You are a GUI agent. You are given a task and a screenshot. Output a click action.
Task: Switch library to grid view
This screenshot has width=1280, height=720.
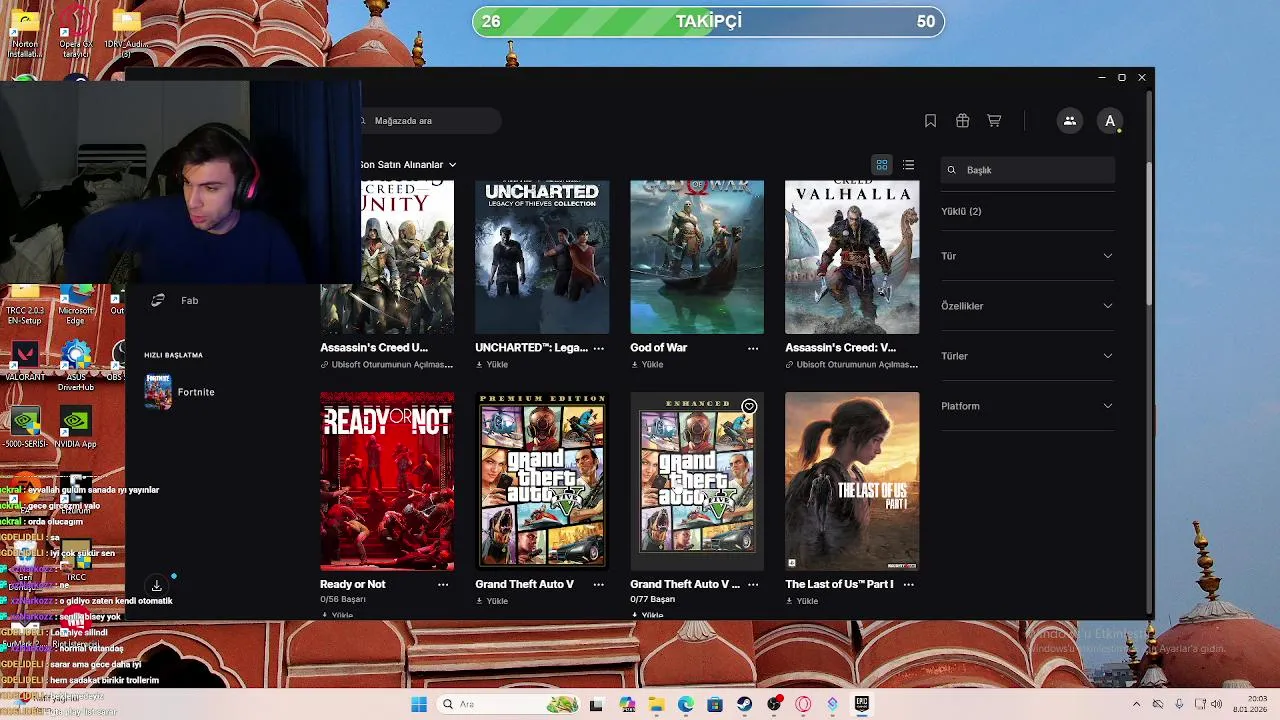point(882,165)
